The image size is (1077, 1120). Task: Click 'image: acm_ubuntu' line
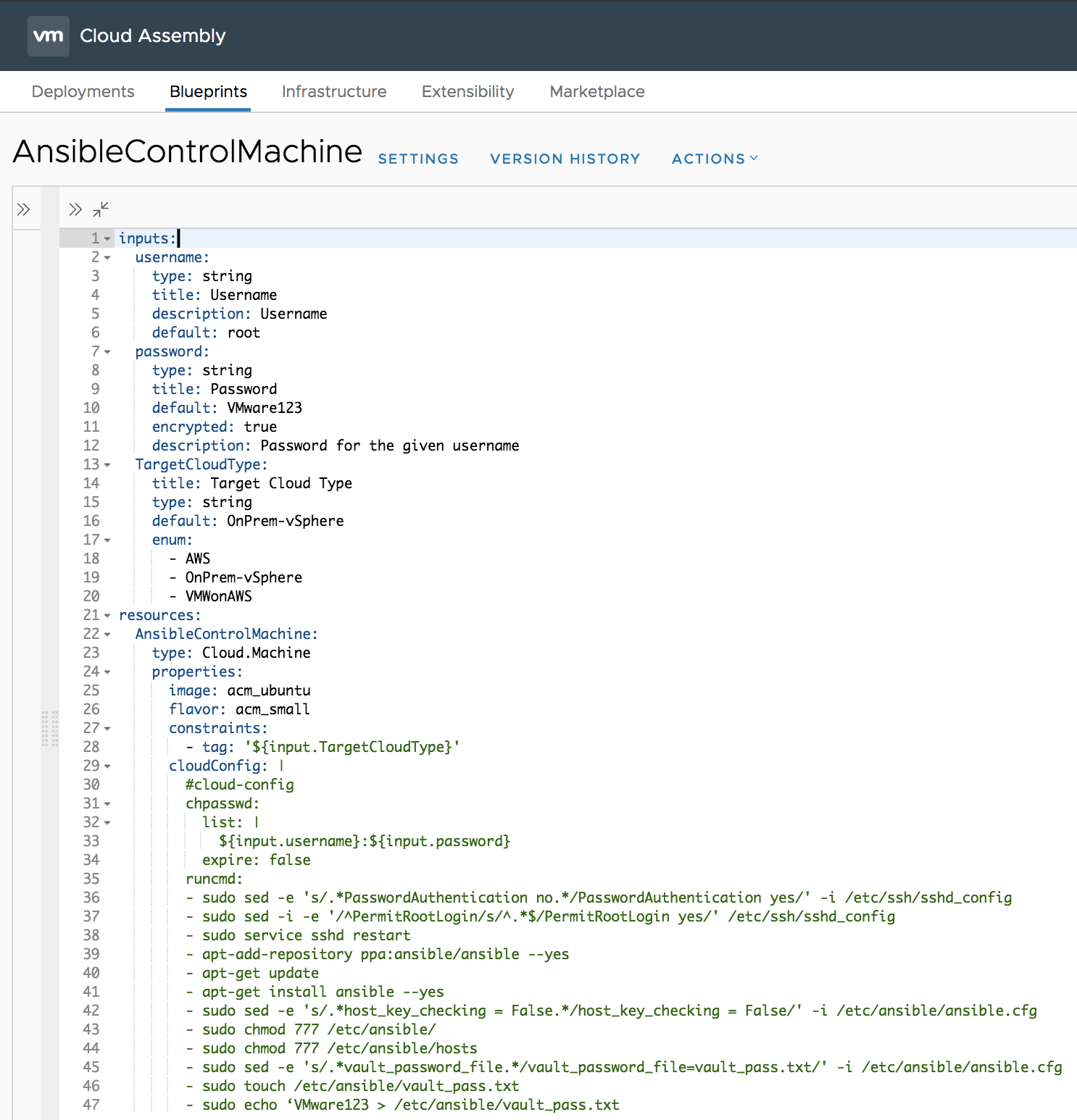tap(240, 690)
